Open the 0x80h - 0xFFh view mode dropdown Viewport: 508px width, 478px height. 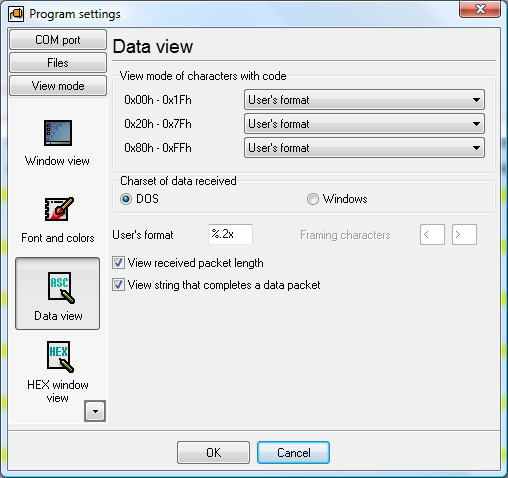tap(364, 148)
